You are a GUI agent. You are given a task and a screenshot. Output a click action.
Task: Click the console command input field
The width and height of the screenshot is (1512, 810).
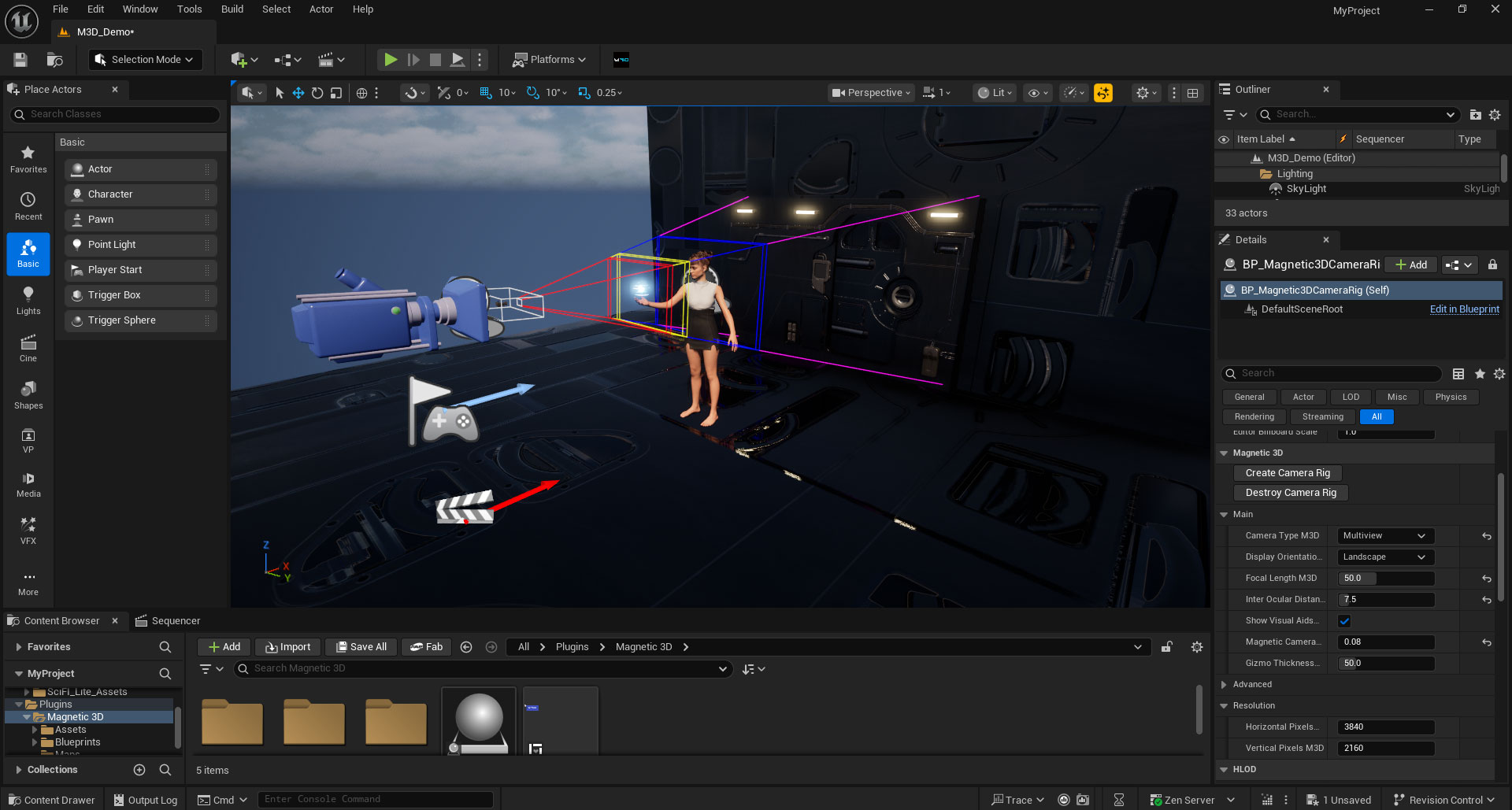(x=376, y=800)
